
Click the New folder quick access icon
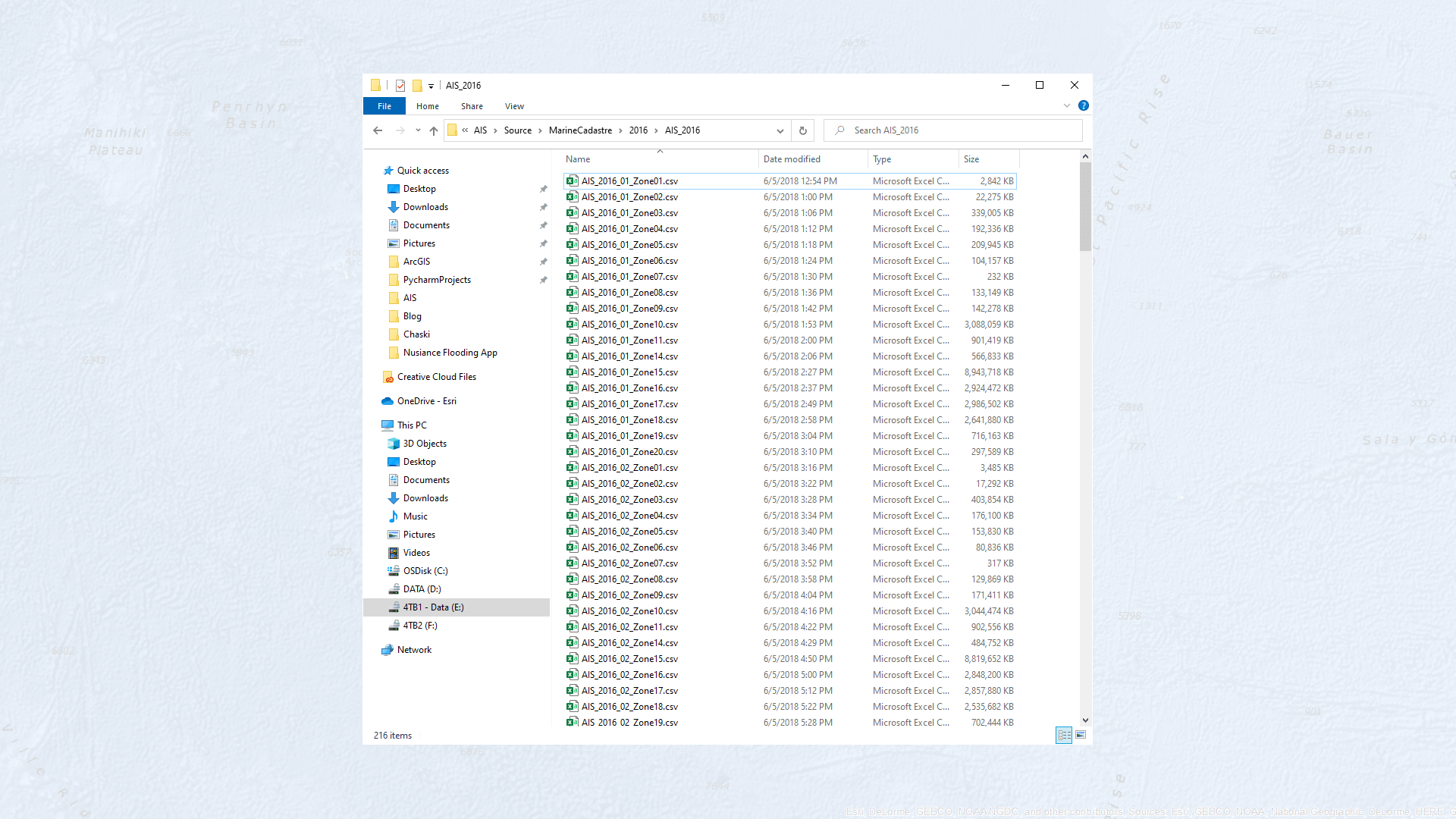point(417,86)
